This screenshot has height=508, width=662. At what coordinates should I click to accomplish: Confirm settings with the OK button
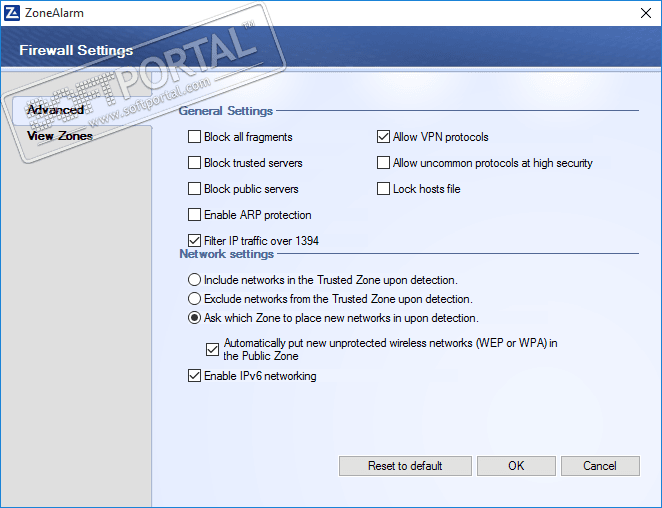516,466
